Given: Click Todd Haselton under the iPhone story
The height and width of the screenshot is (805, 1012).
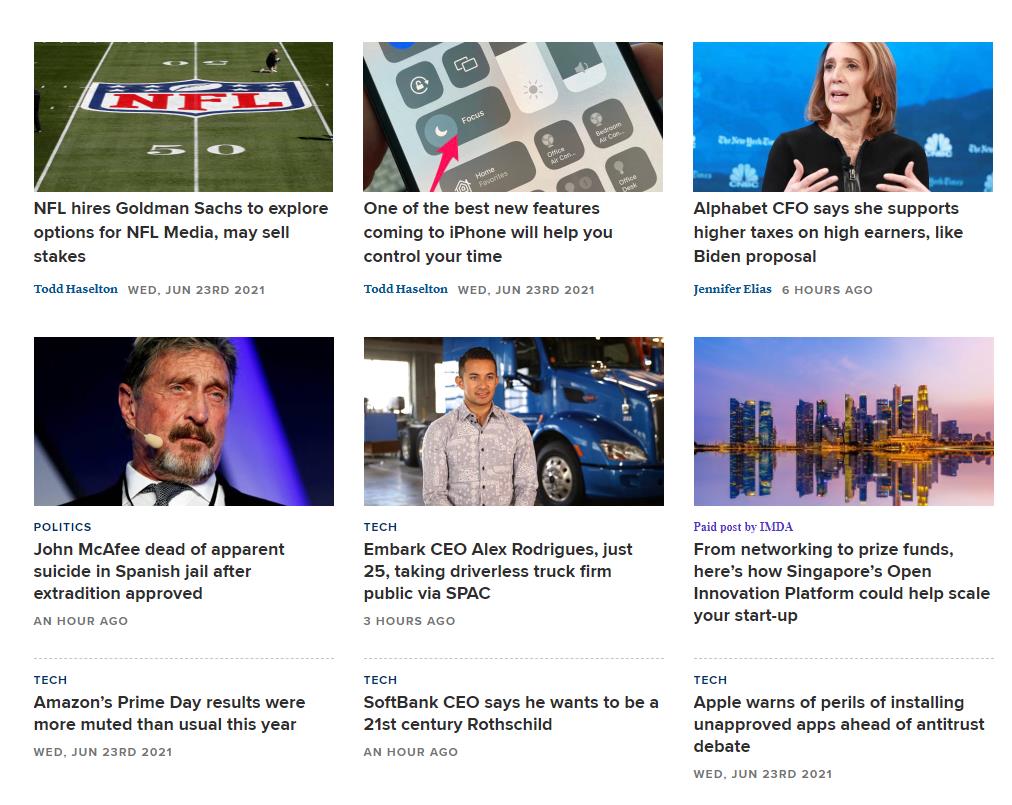Looking at the screenshot, I should tap(405, 289).
